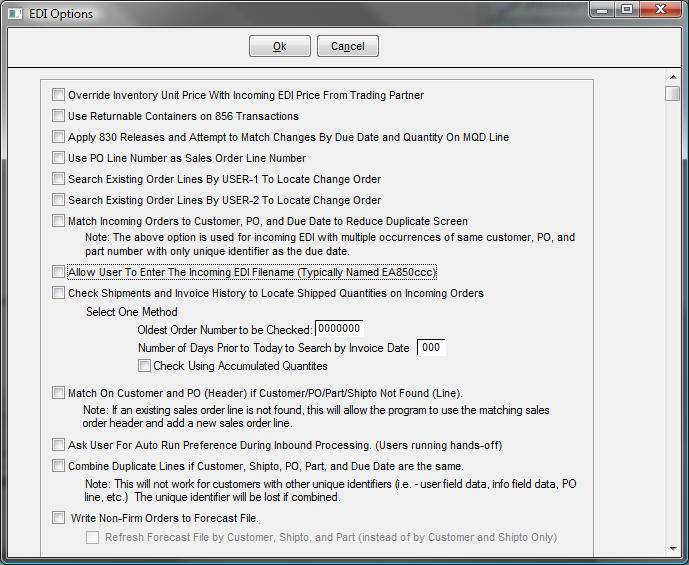Click the scrollbar up arrow

673,77
